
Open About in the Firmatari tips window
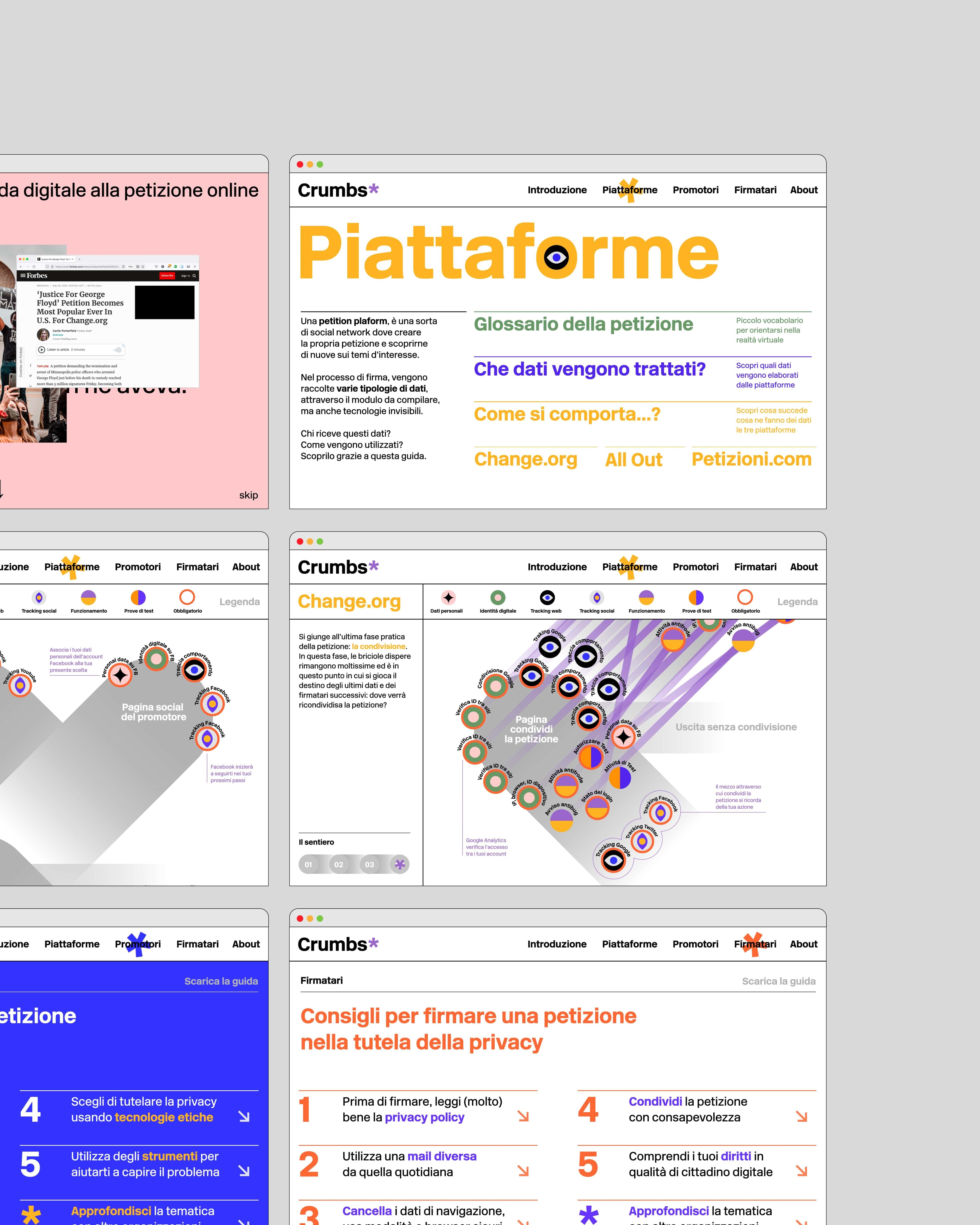pos(803,944)
